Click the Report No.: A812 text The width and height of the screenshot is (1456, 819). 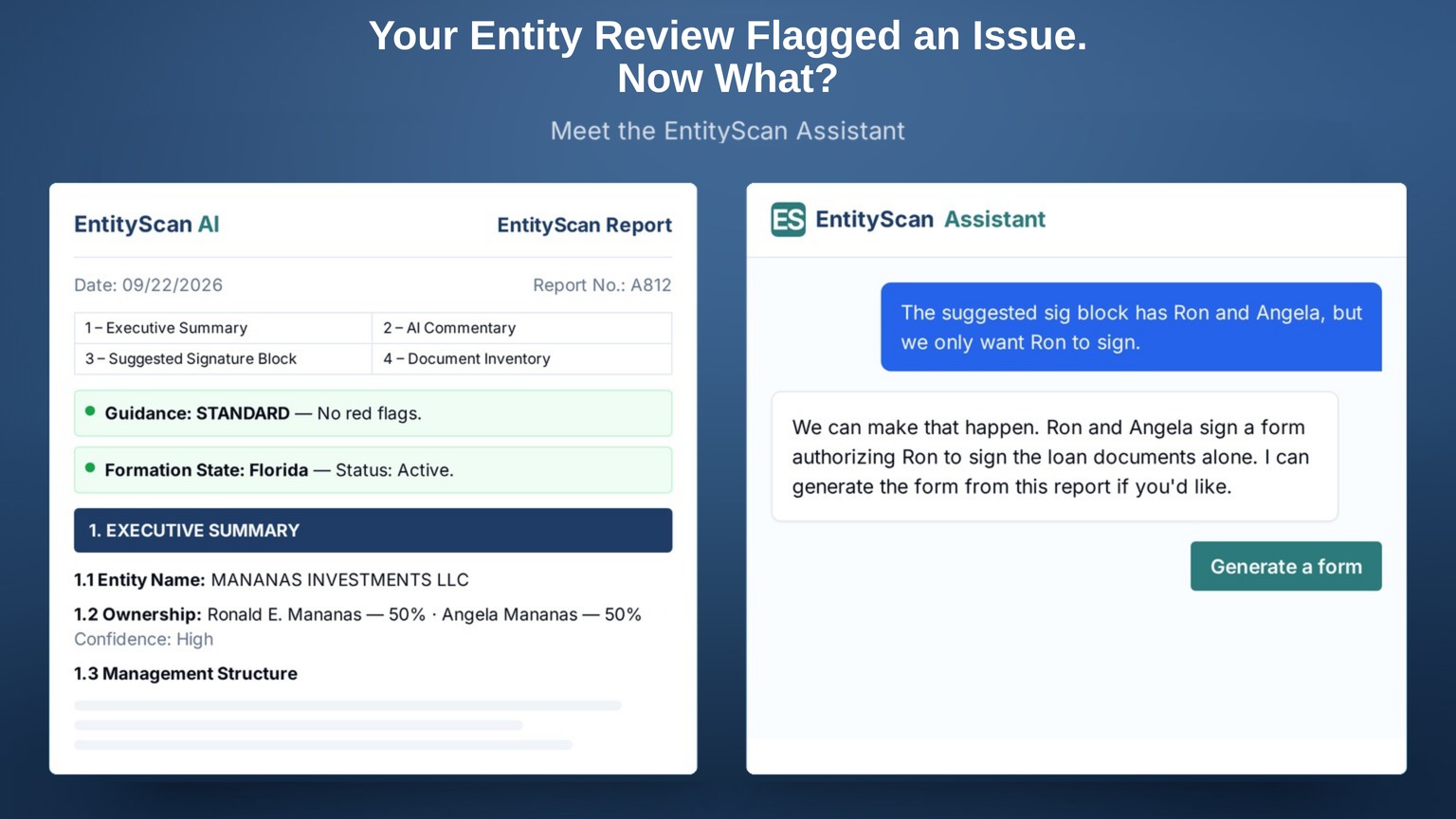coord(602,285)
